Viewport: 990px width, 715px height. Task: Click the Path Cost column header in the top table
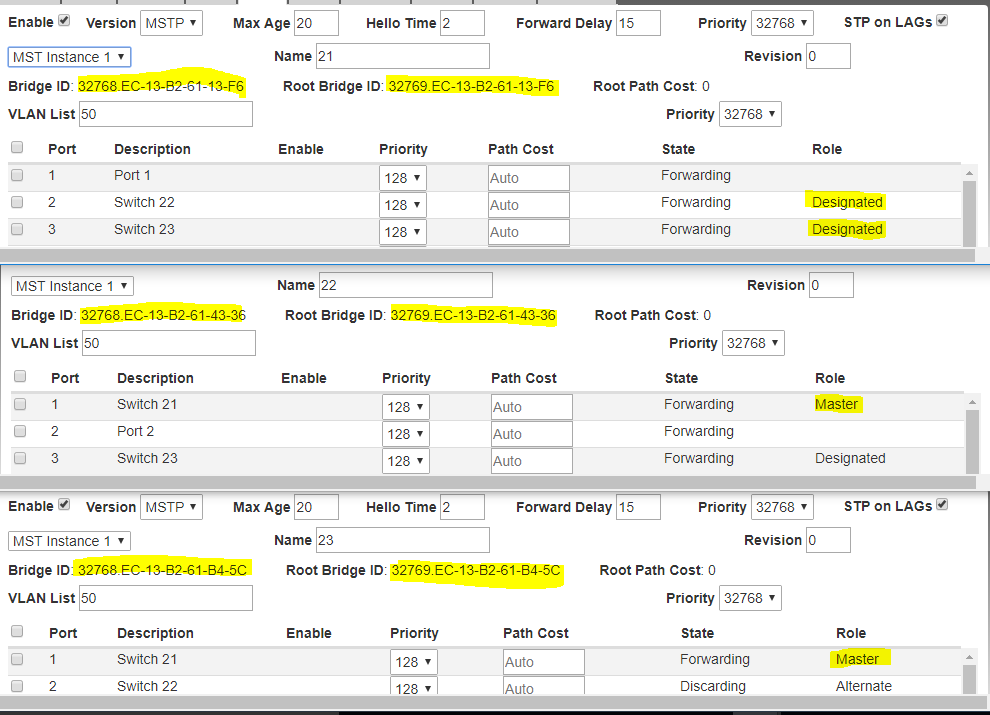[520, 149]
